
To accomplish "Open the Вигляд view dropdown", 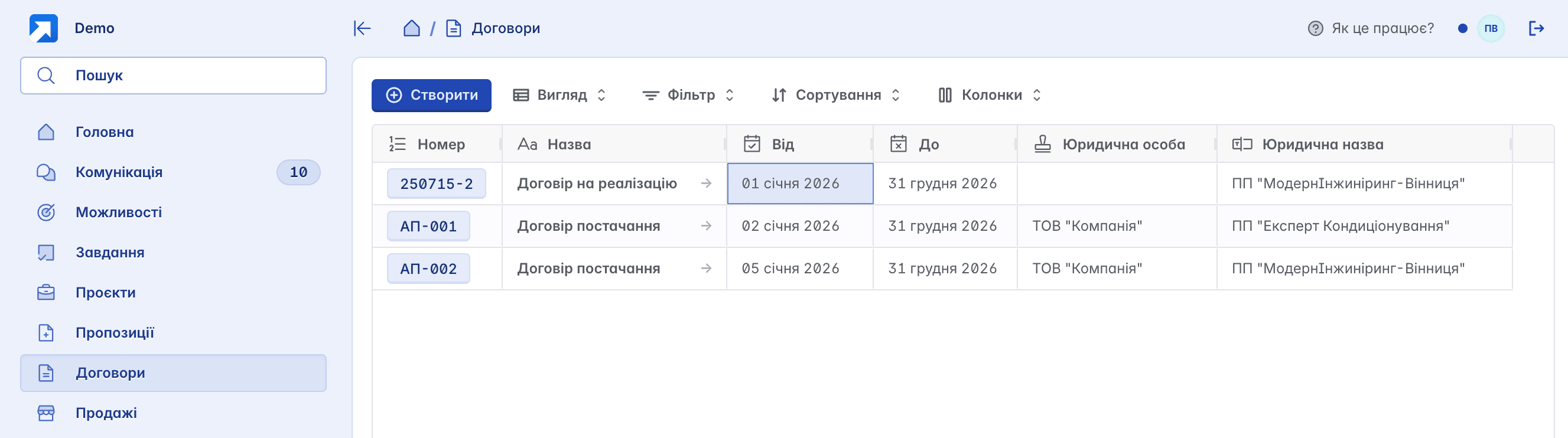I will [559, 95].
